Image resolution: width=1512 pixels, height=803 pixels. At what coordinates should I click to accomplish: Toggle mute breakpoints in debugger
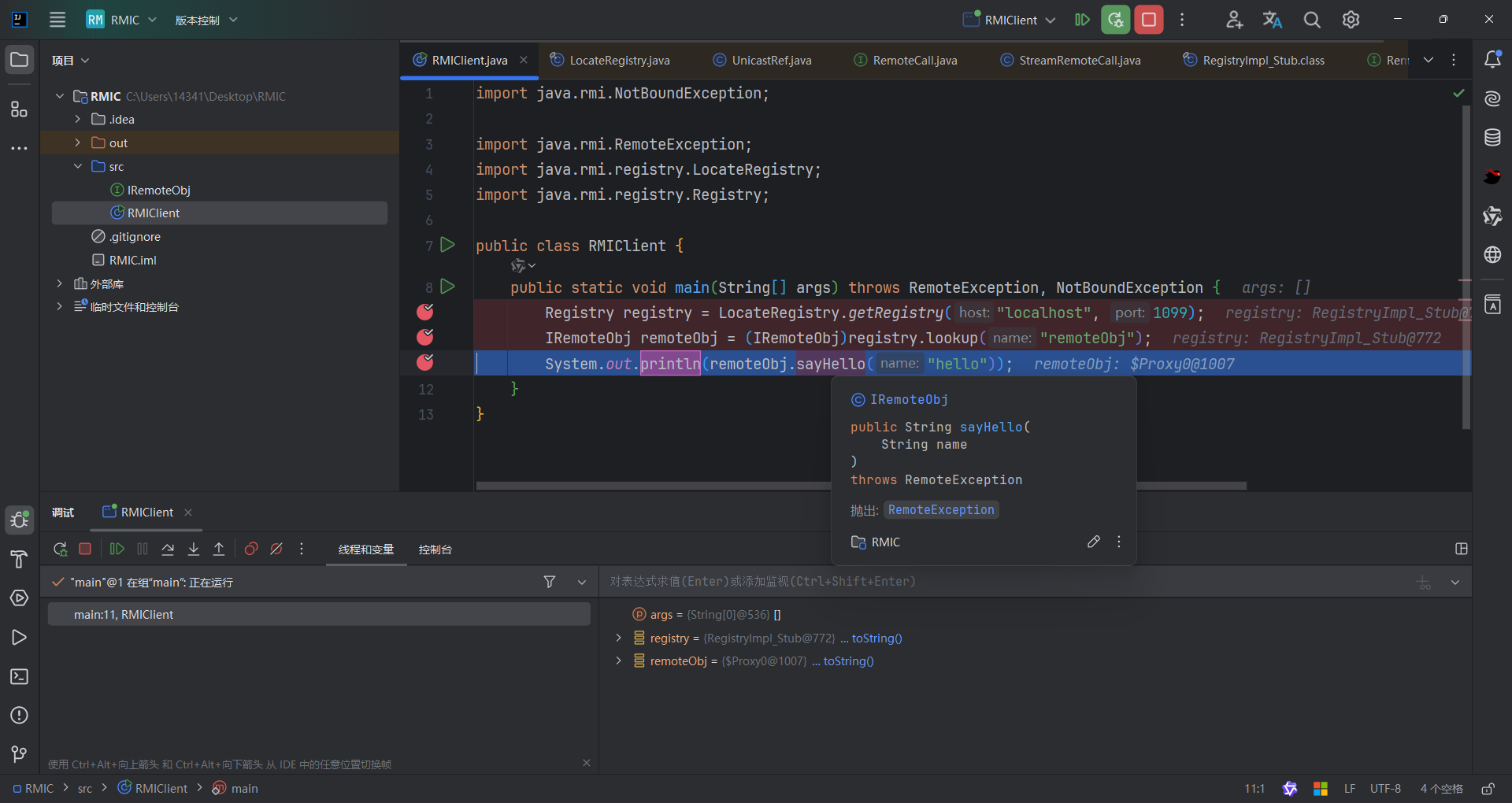pos(276,549)
